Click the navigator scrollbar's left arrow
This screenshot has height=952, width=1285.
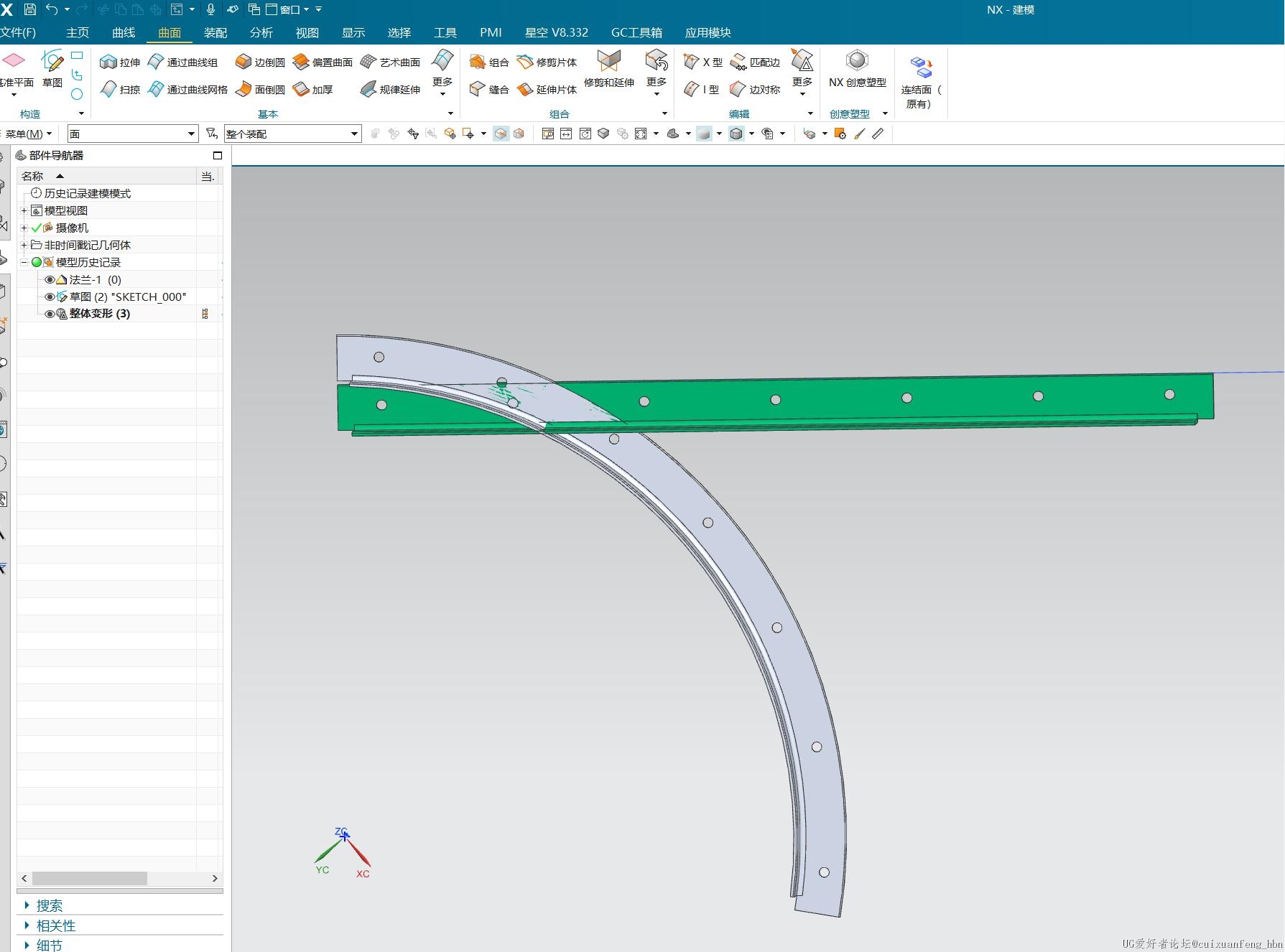25,879
